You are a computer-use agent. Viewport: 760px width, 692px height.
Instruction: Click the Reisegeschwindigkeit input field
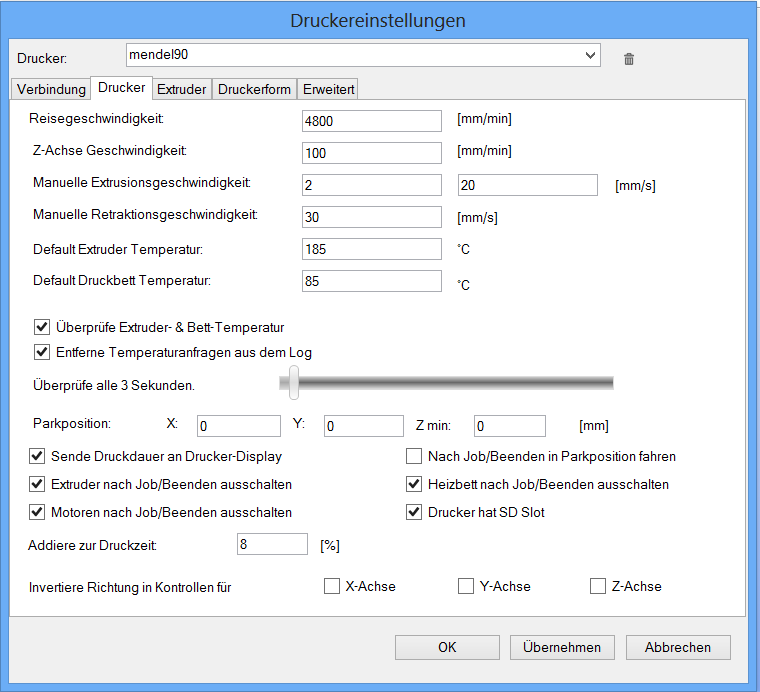(371, 121)
